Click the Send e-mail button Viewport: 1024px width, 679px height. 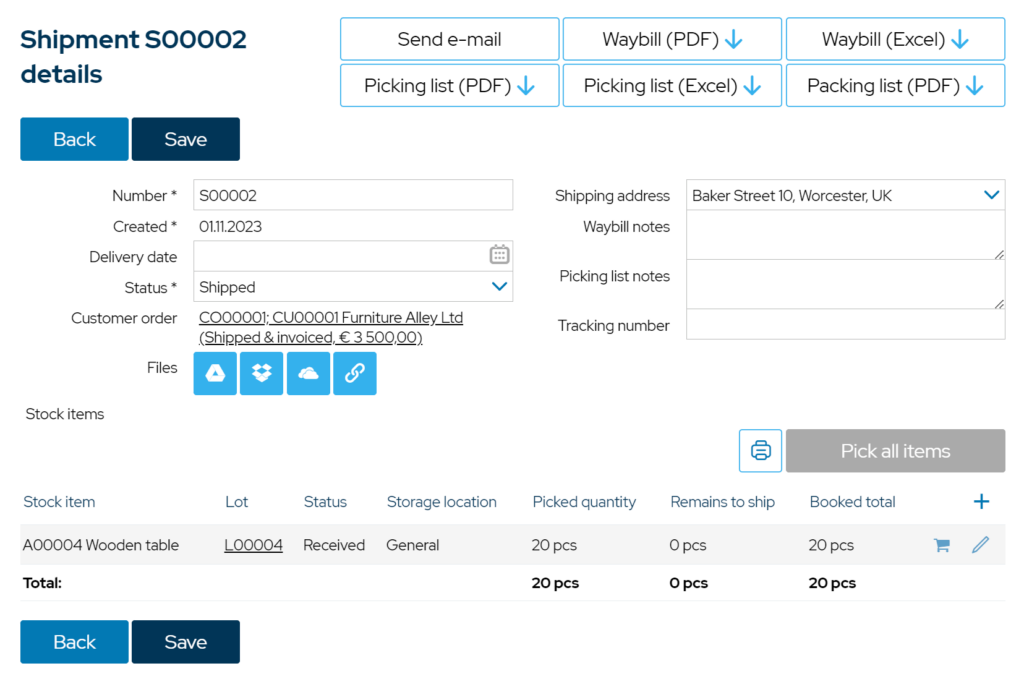pyautogui.click(x=449, y=39)
